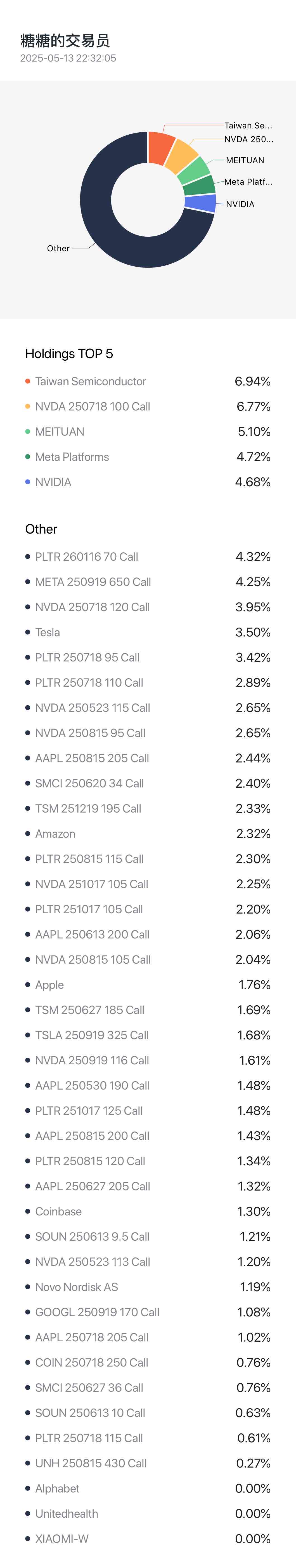Screen dimensions: 296x1568
Task: Open META 250919 650 Call row
Action: tap(148, 582)
